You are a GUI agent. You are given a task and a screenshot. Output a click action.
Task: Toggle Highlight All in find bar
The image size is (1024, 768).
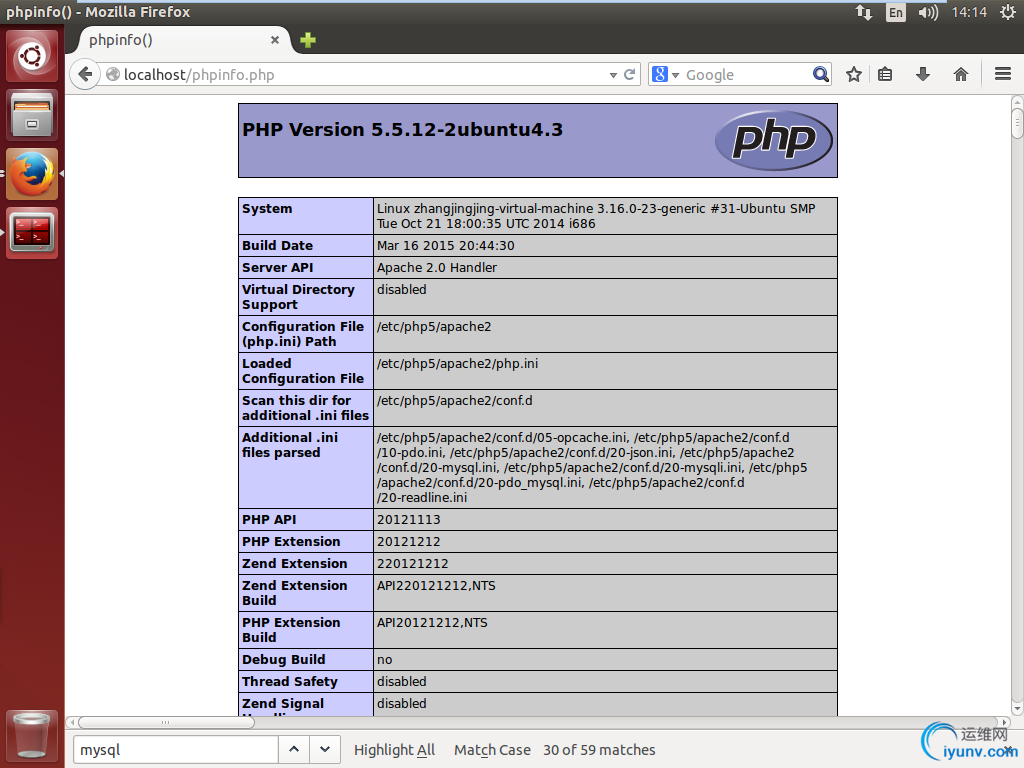(x=394, y=750)
